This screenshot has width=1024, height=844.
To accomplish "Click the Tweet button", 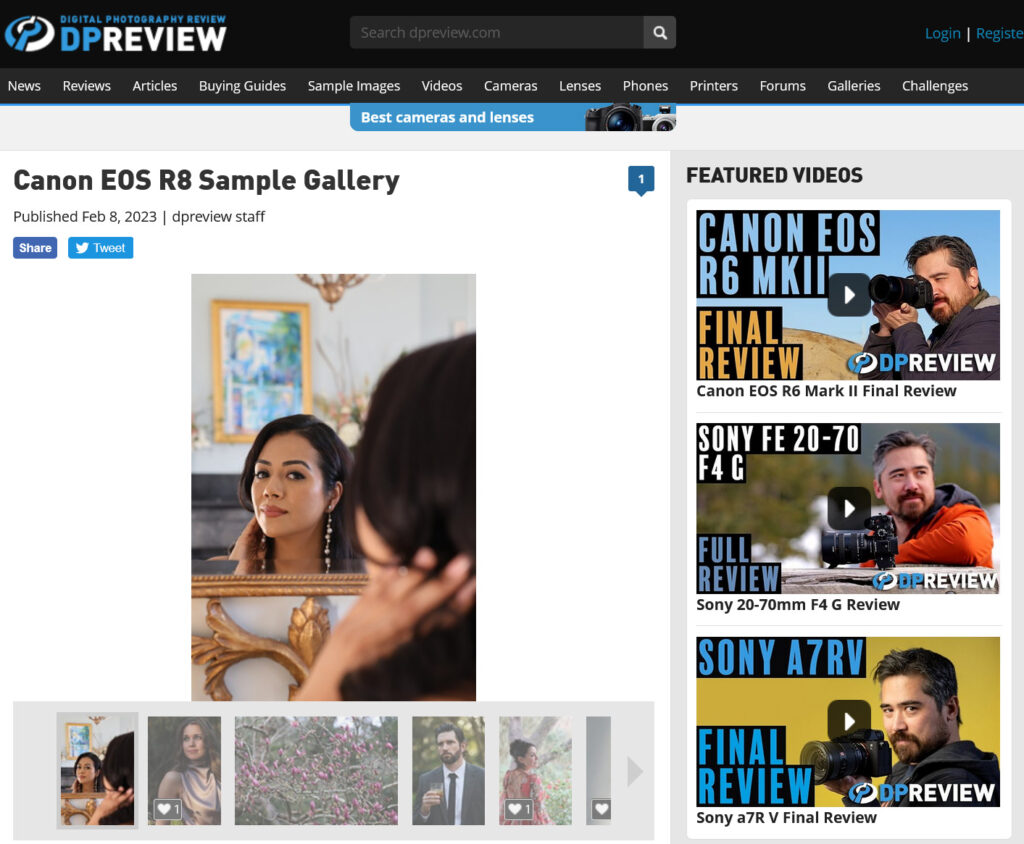I will tap(100, 248).
